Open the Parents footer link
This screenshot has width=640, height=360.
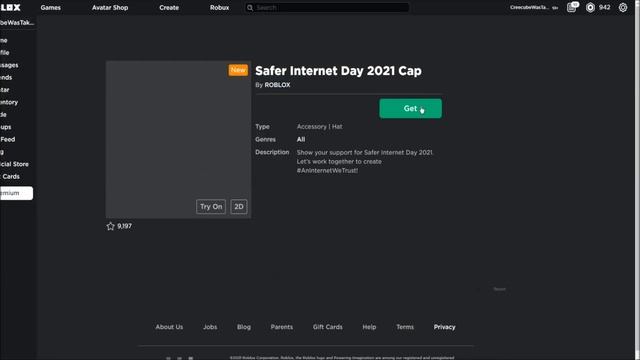282,327
